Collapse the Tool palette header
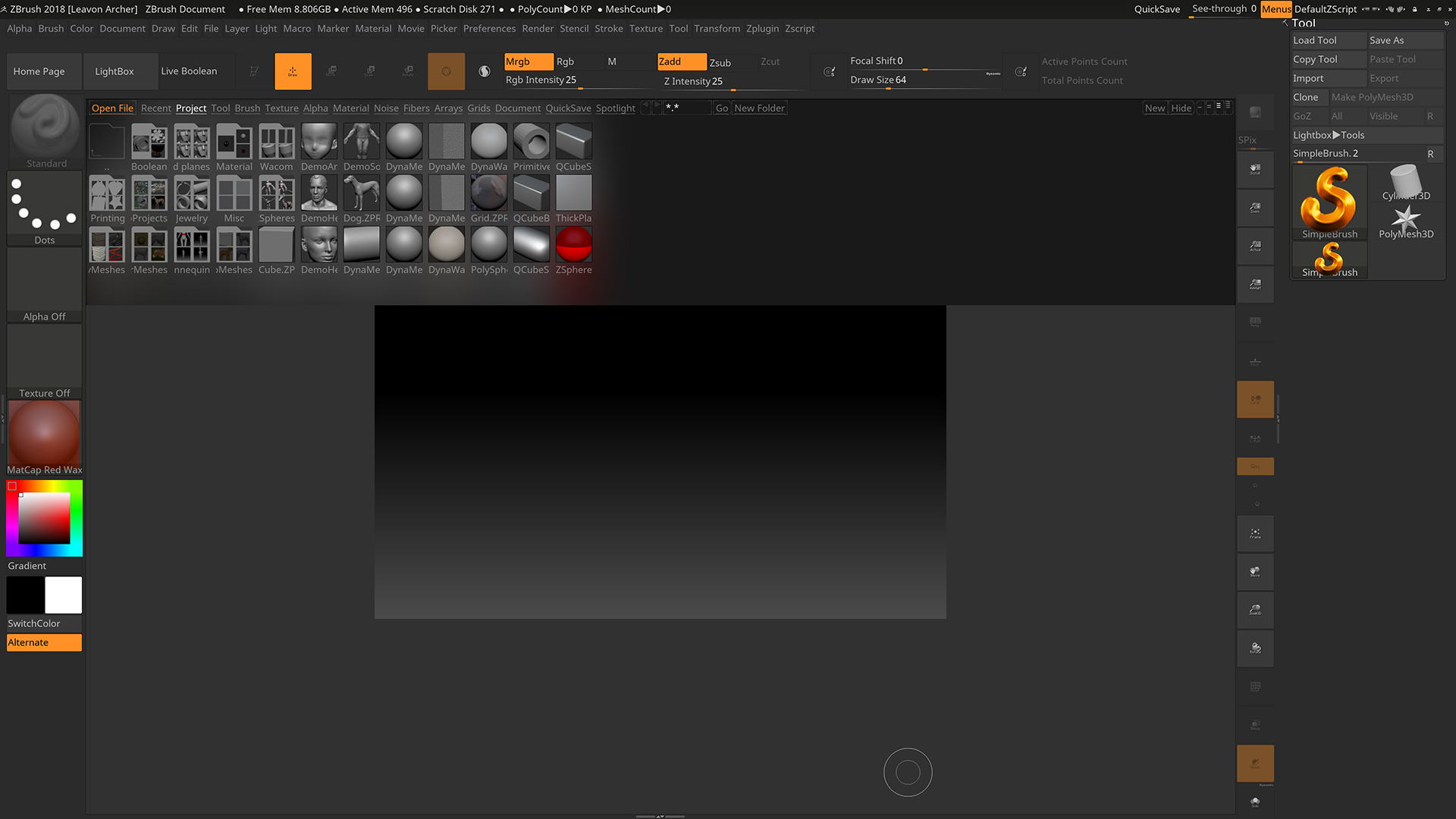Viewport: 1456px width, 819px height. (x=1303, y=24)
